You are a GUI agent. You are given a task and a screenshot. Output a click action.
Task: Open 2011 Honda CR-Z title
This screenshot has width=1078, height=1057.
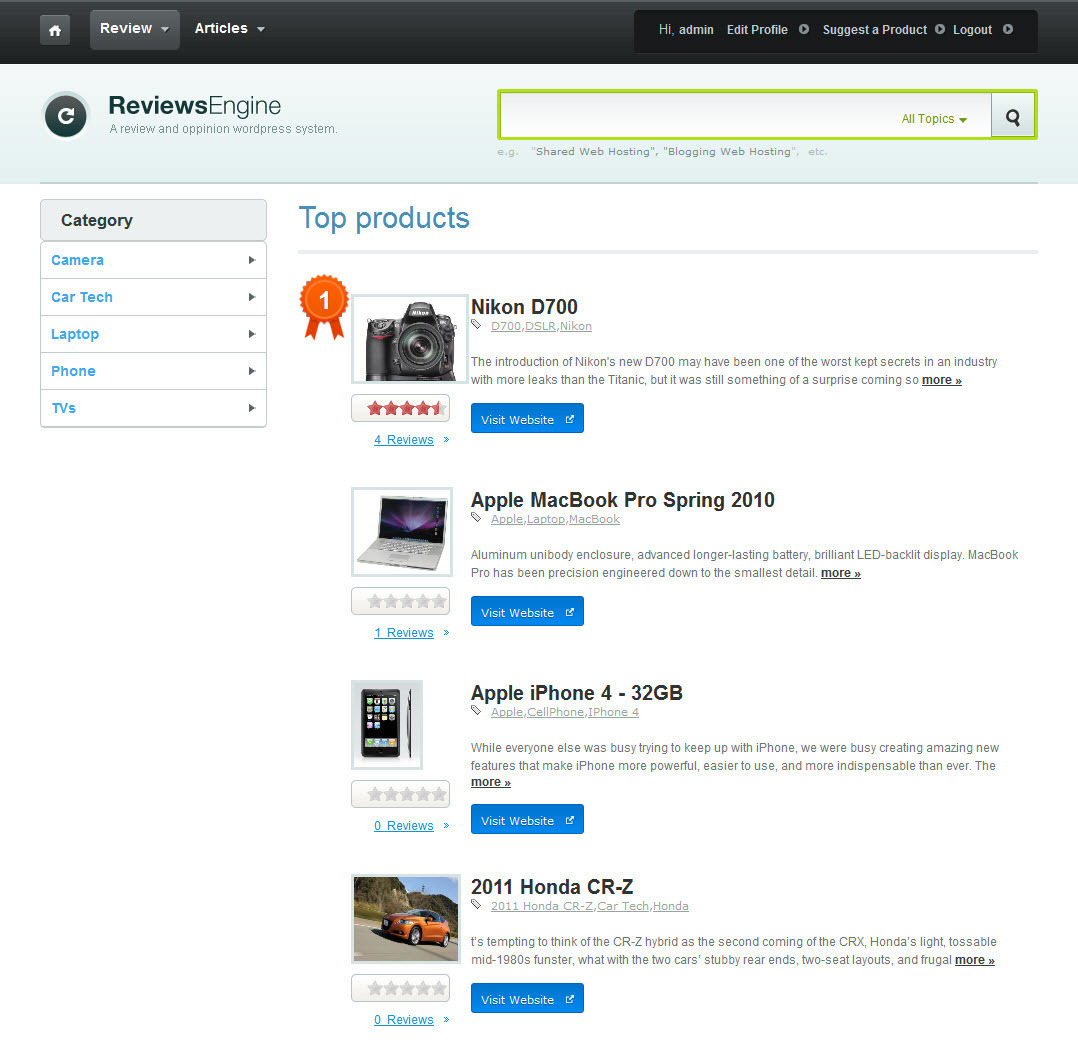click(x=551, y=887)
